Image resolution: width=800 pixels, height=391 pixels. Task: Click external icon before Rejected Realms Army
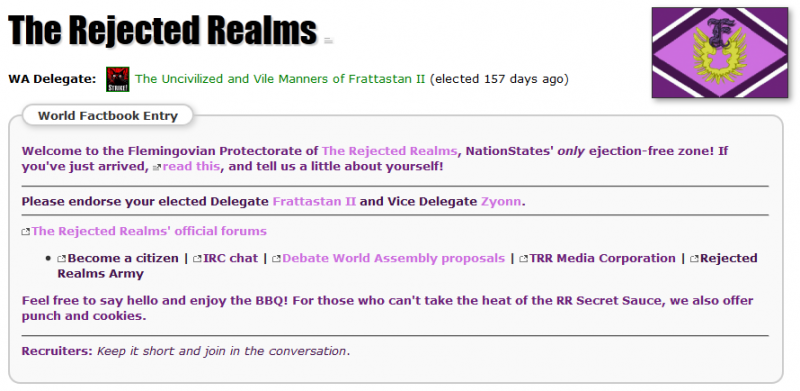(694, 259)
